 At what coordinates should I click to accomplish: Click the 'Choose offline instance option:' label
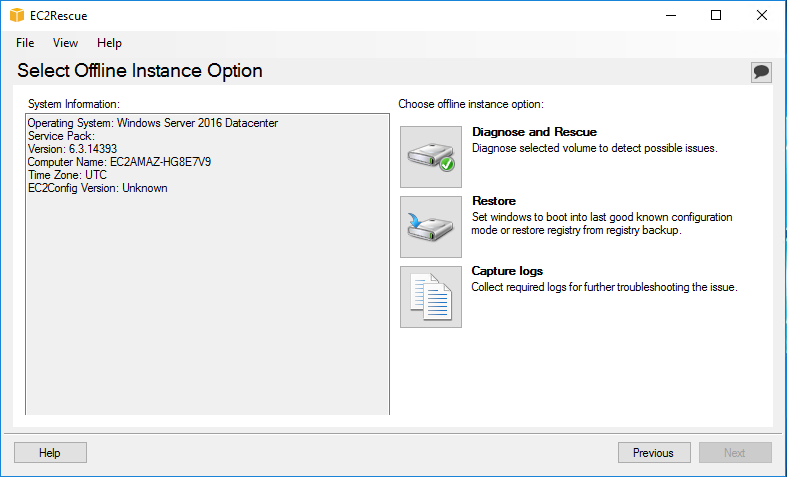(471, 104)
